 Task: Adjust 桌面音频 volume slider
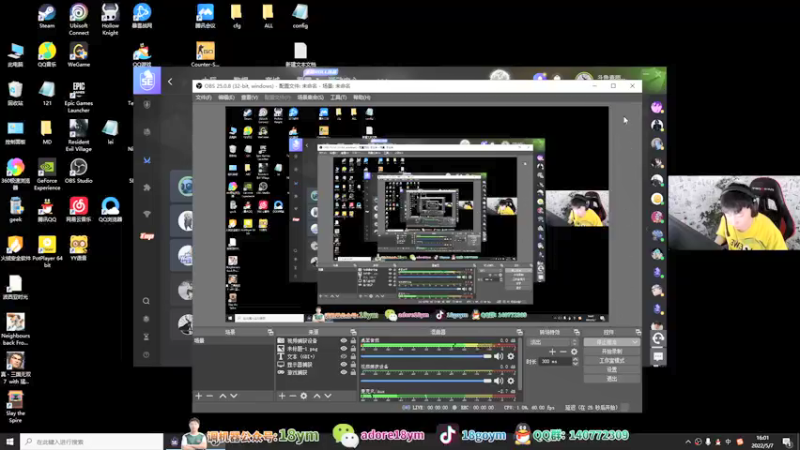[x=426, y=356]
